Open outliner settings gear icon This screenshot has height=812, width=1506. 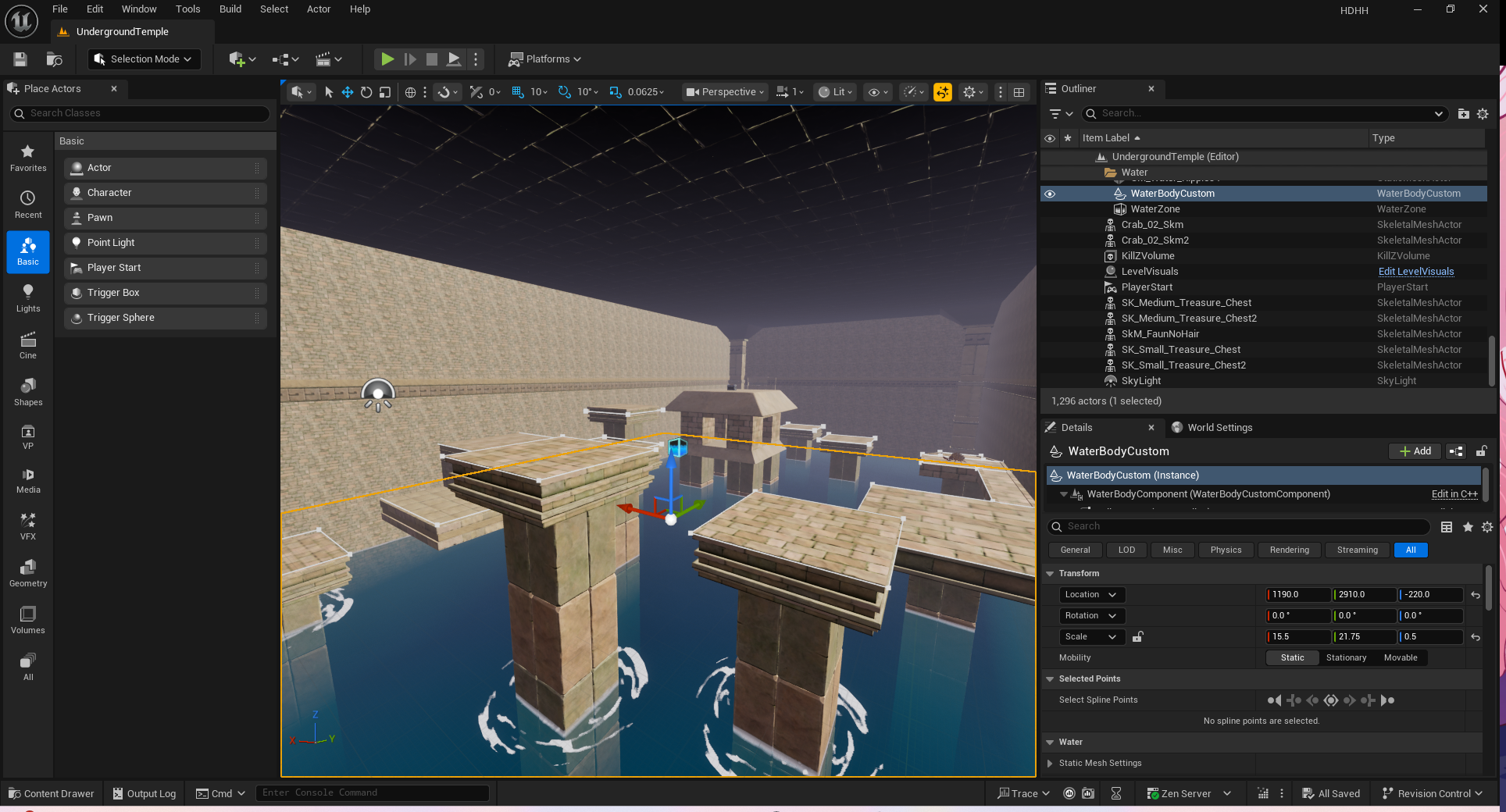pyautogui.click(x=1483, y=114)
